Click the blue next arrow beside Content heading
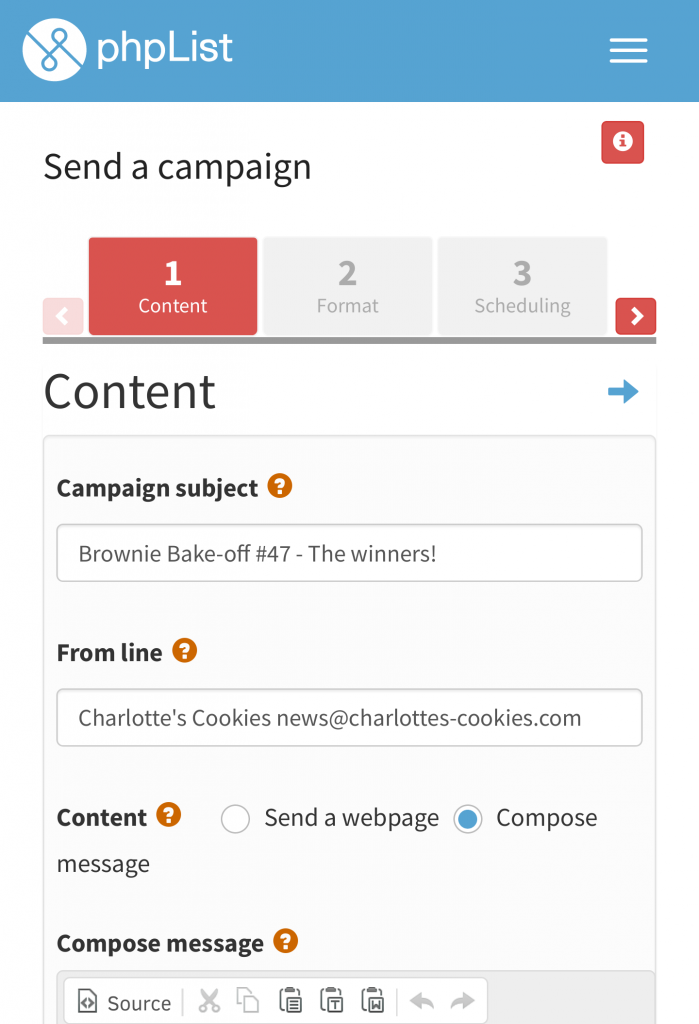699x1024 pixels. click(623, 392)
